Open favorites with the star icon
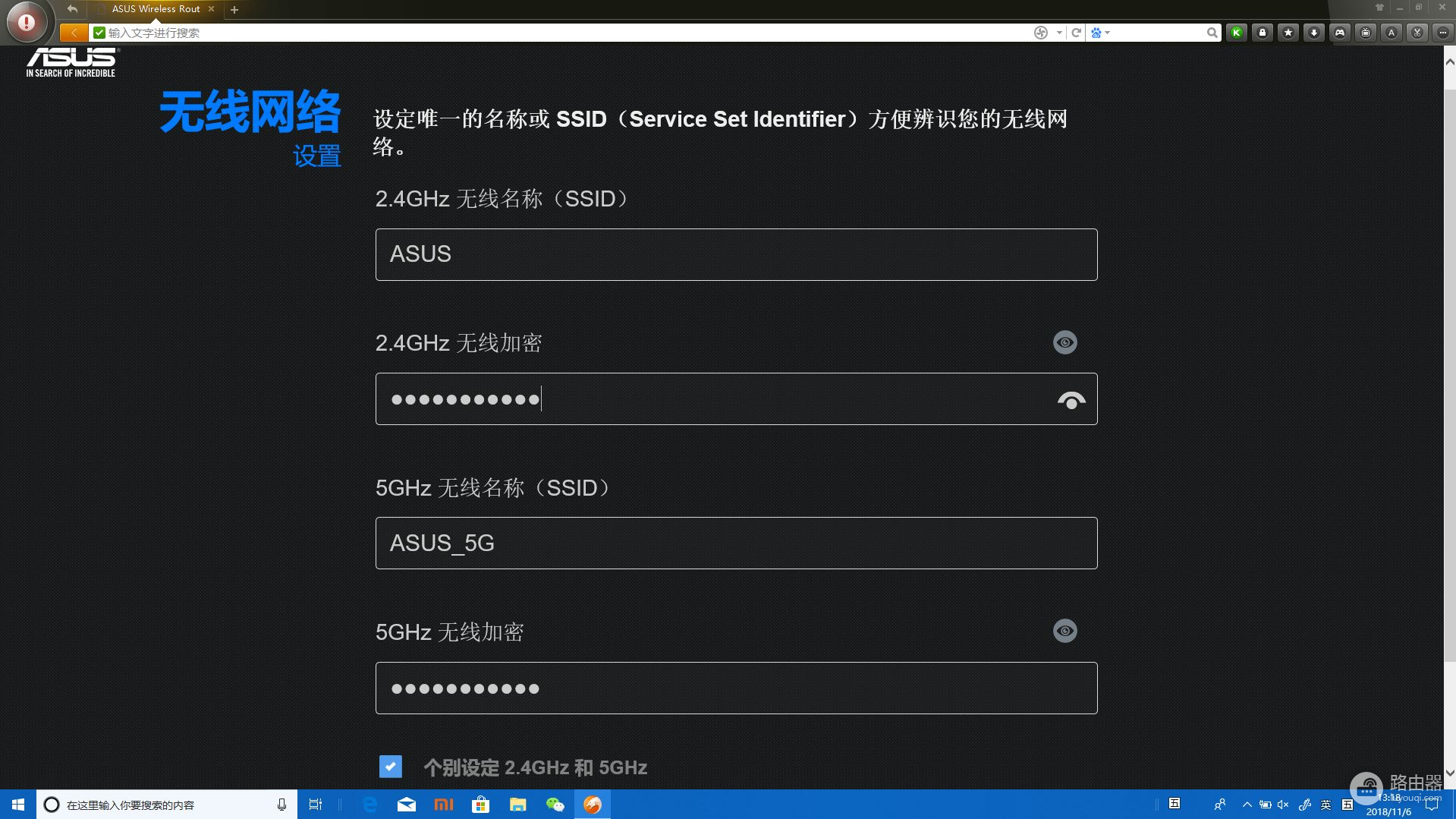1456x819 pixels. (x=1288, y=33)
